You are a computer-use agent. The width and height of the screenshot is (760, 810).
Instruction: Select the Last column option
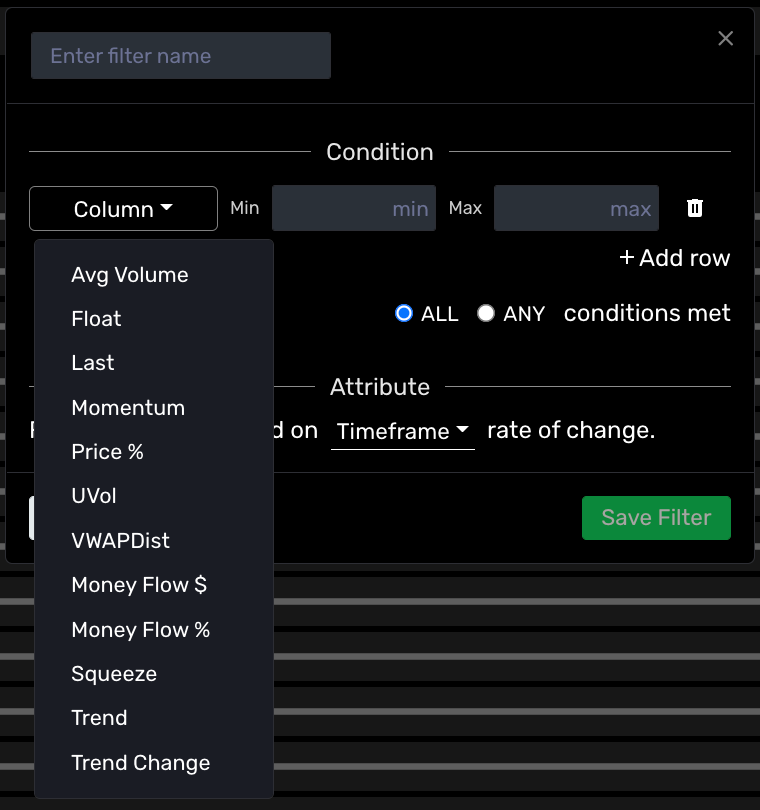pos(93,363)
